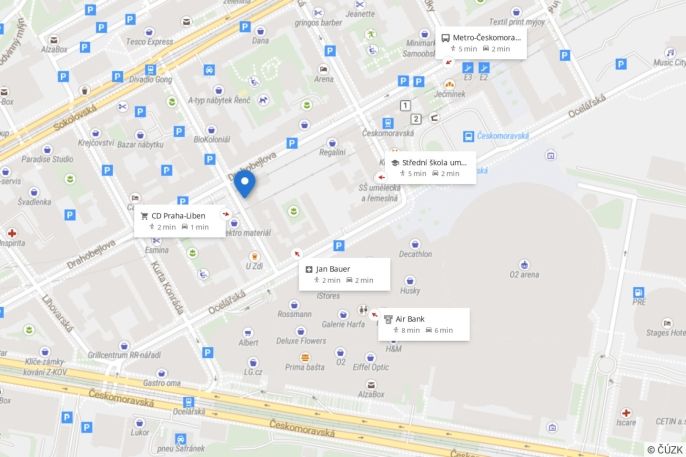Select the Husky shop marker
The height and width of the screenshot is (457, 686).
[410, 280]
